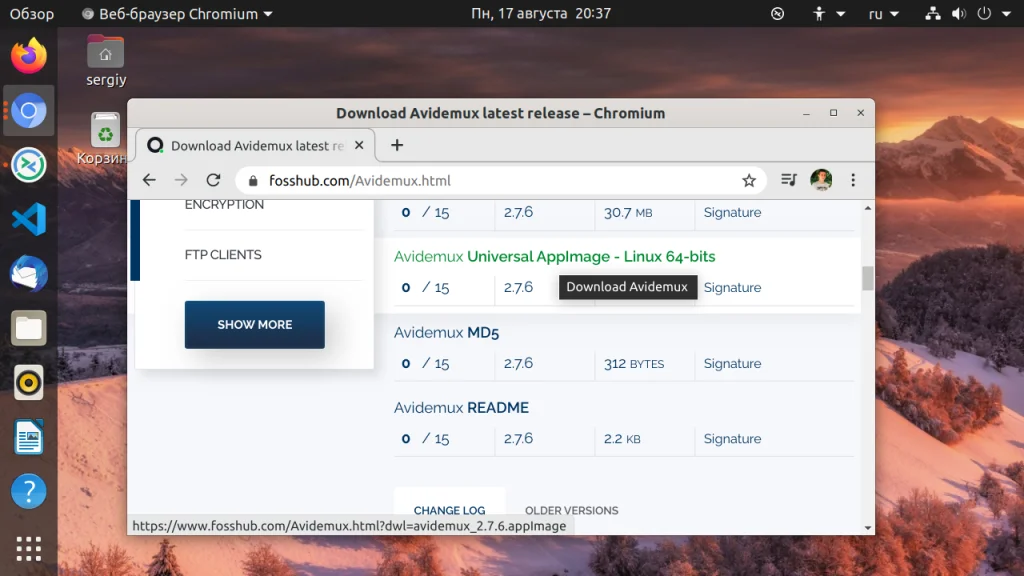Viewport: 1024px width, 576px height.
Task: Open Веб-браузер Chromium app menu
Action: tap(177, 14)
